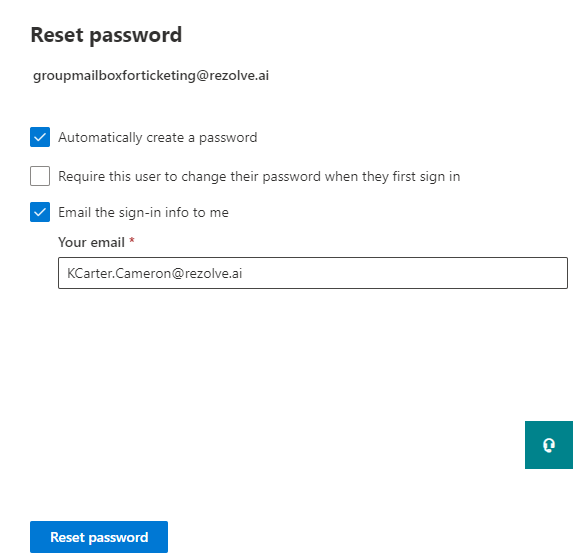Click the KCarter.Cameron@rezolve.ai text in the field
The width and height of the screenshot is (580, 560).
point(155,273)
